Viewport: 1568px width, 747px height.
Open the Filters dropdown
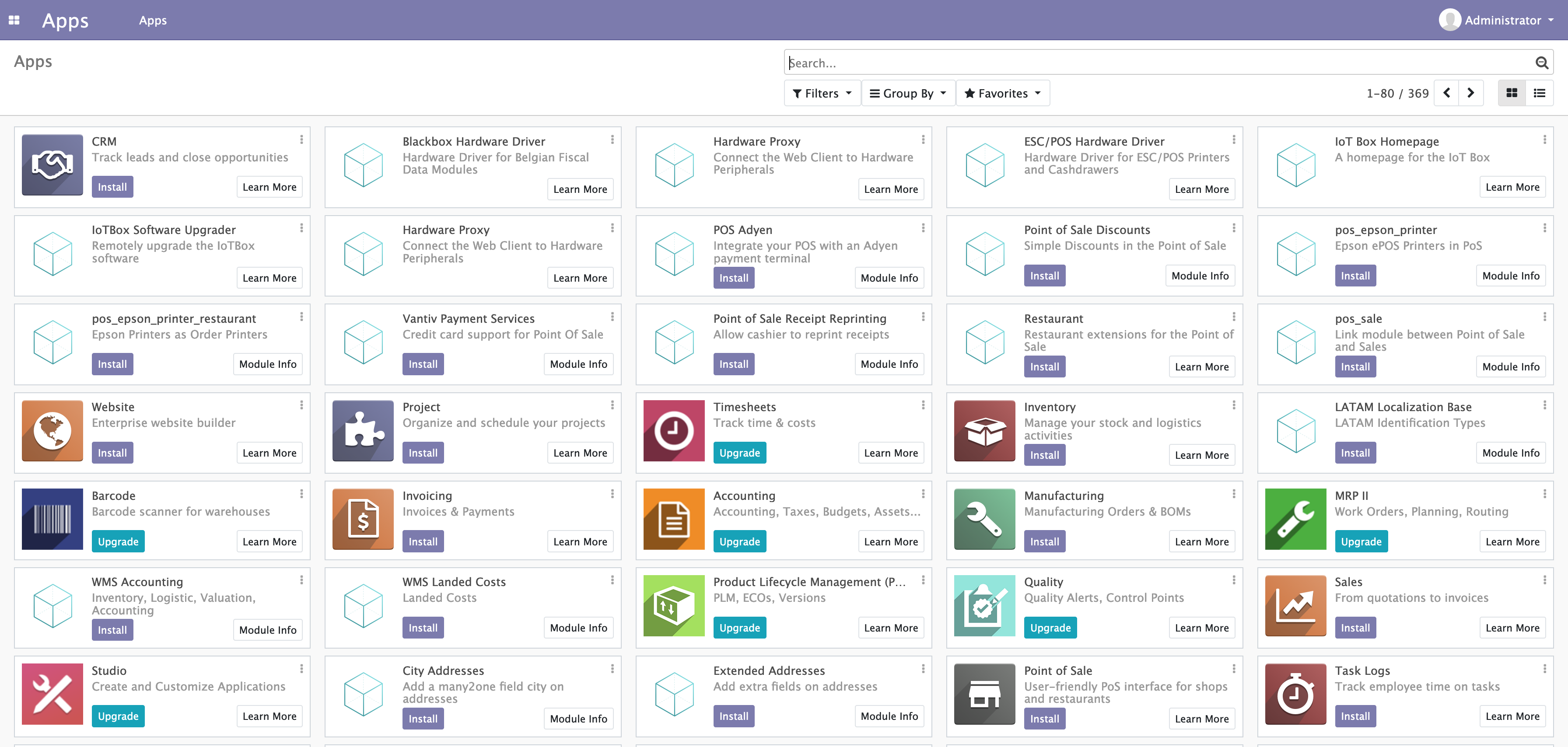(x=822, y=93)
